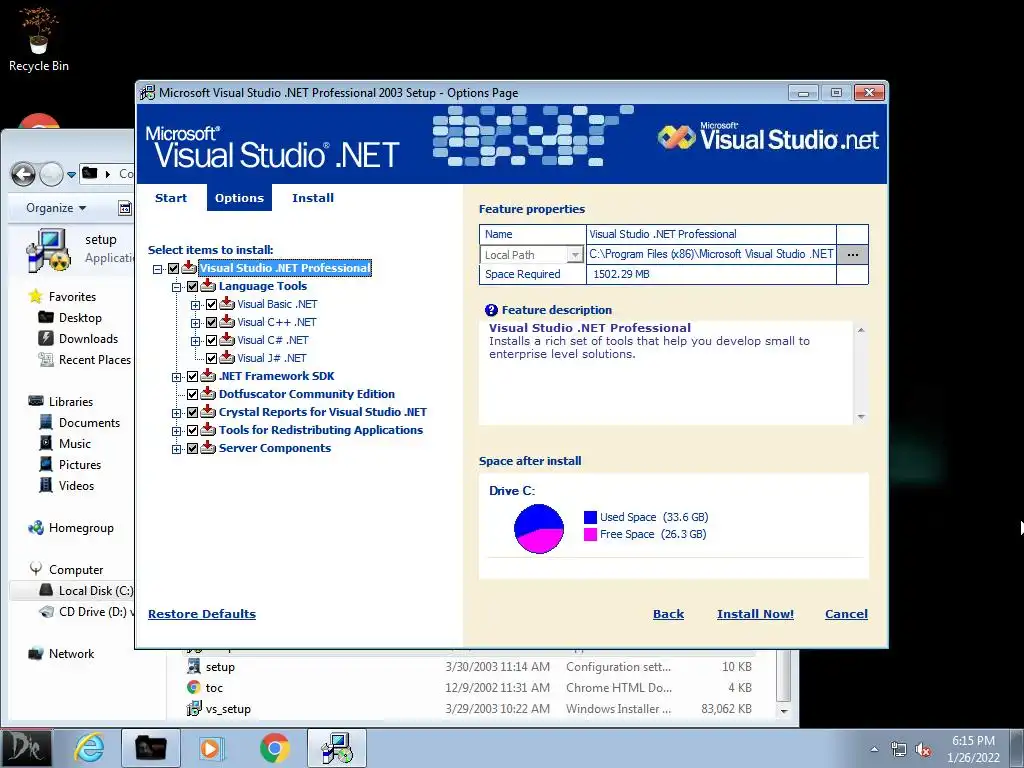Click install icon beside Crystal Reports

click(208, 412)
